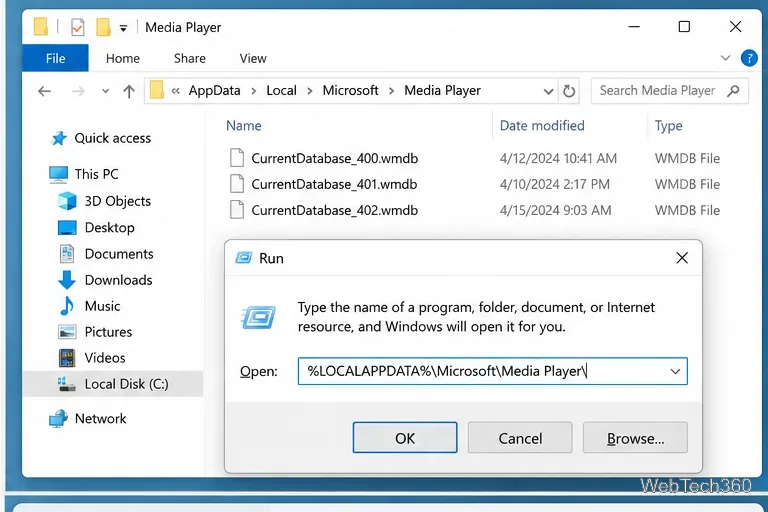
Task: Click the Network globe icon
Action: coord(58,418)
